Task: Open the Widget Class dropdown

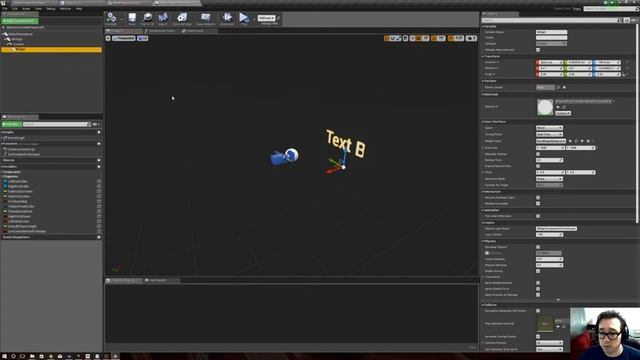Action: [x=551, y=141]
